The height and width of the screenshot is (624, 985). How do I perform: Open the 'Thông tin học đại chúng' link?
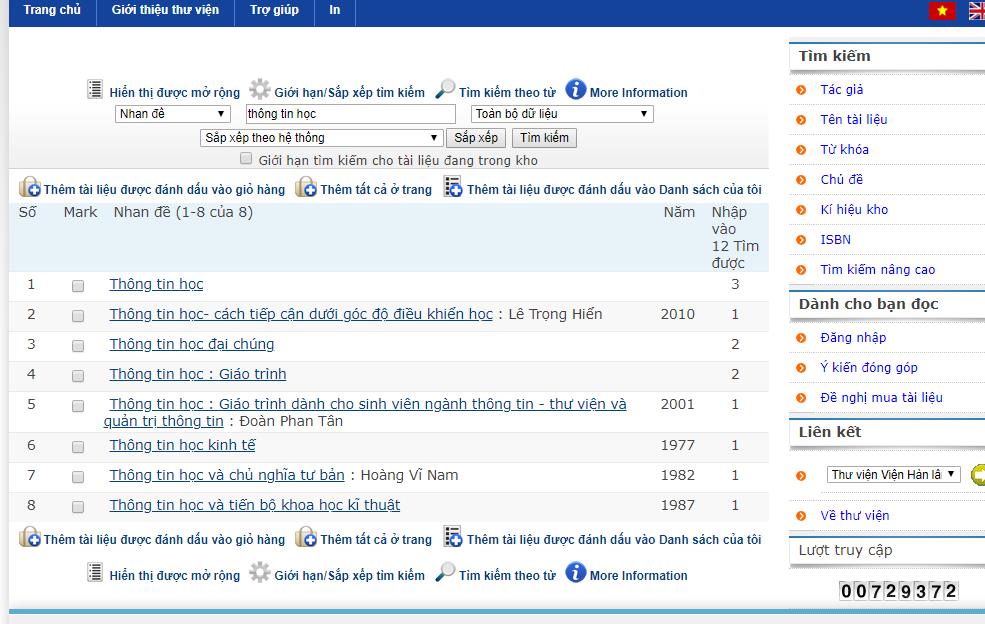pyautogui.click(x=191, y=344)
